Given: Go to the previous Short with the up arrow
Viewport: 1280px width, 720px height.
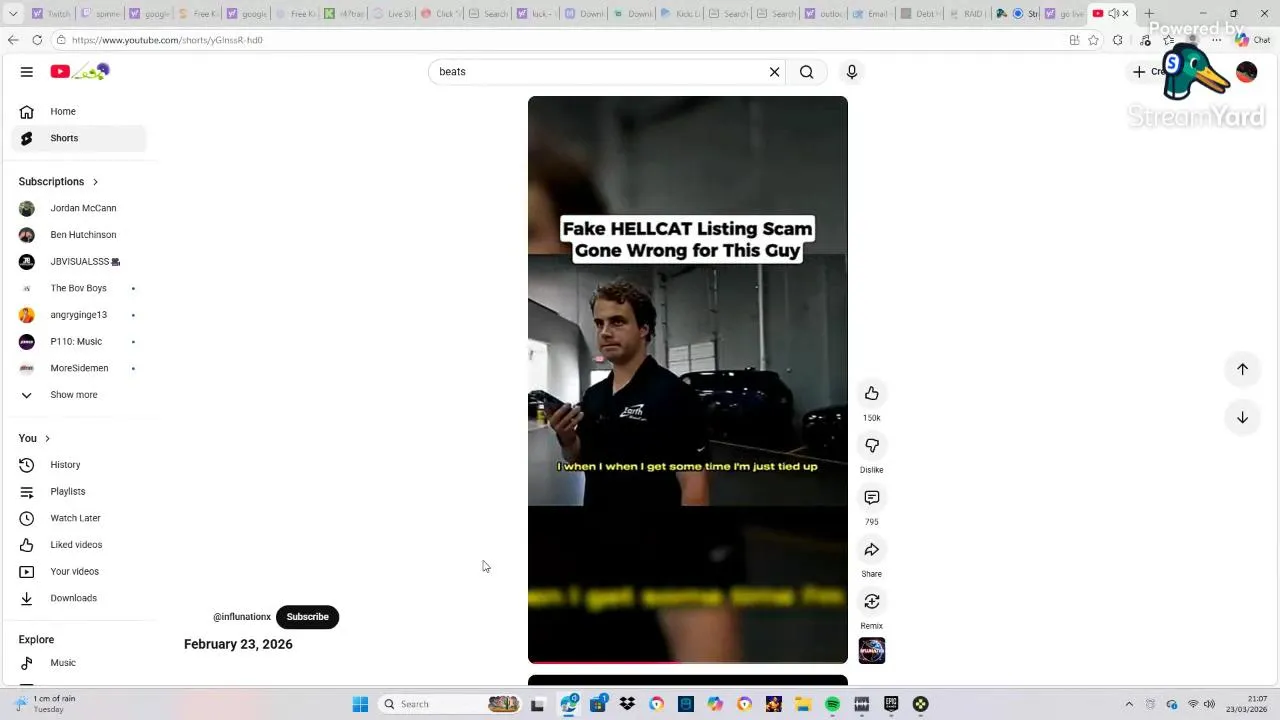Looking at the screenshot, I should pyautogui.click(x=1242, y=369).
